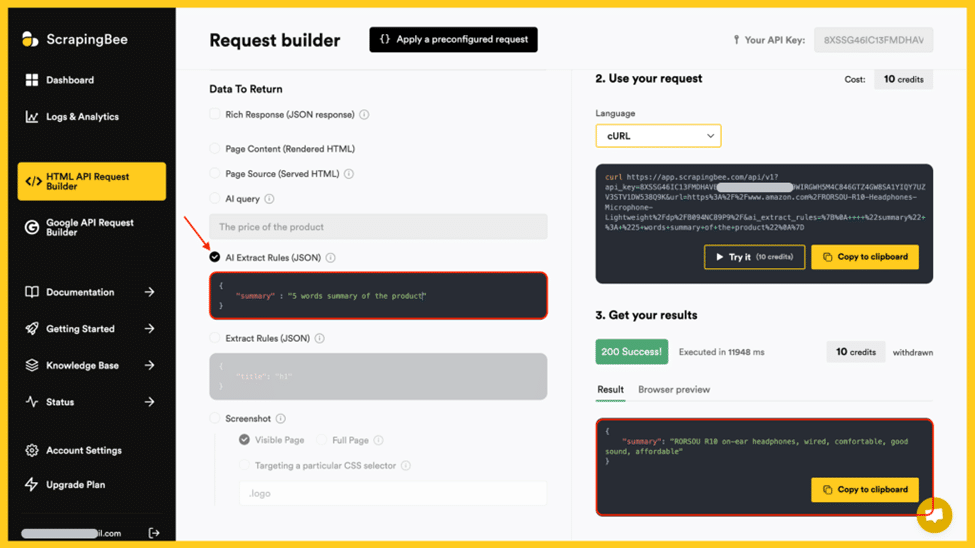Expand the Documentation arrow

tap(149, 292)
